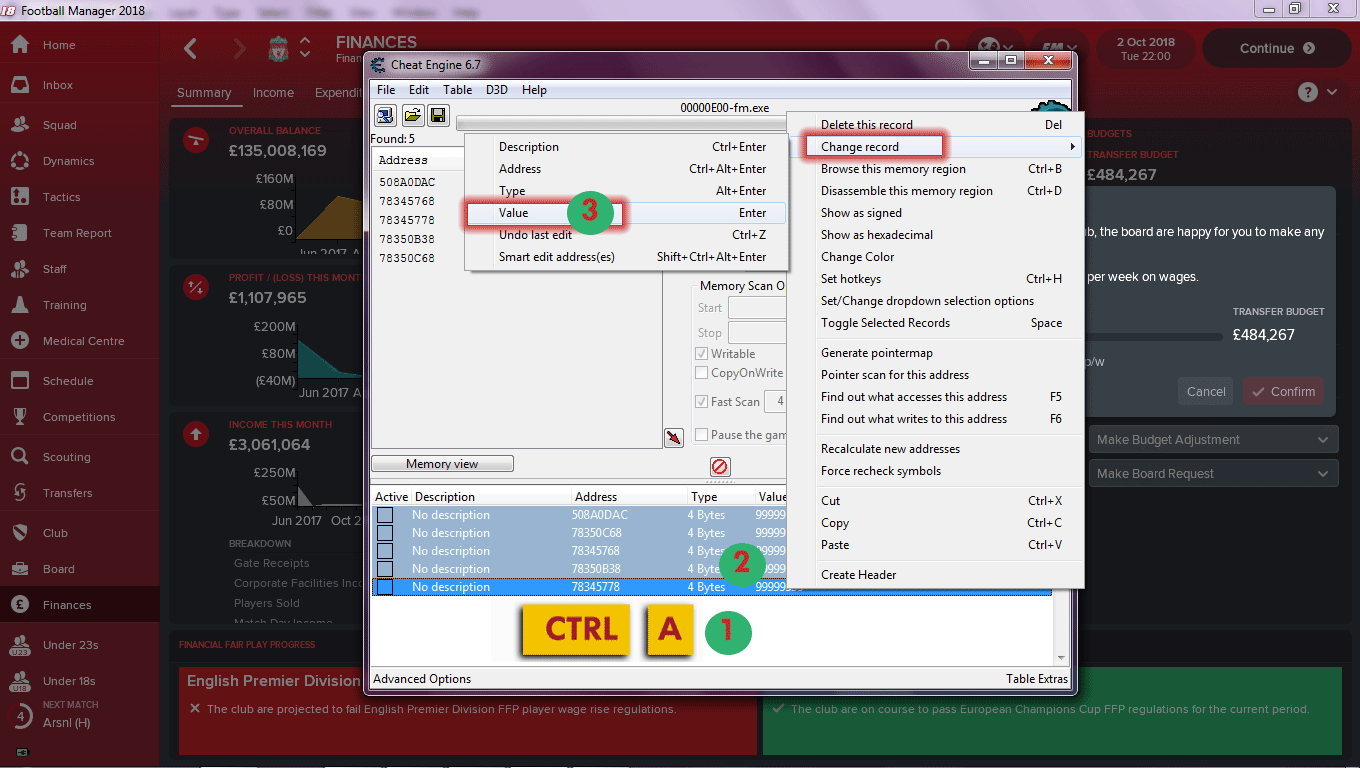Image resolution: width=1360 pixels, height=768 pixels.
Task: Toggle Pause the game checkbox
Action: 702,435
